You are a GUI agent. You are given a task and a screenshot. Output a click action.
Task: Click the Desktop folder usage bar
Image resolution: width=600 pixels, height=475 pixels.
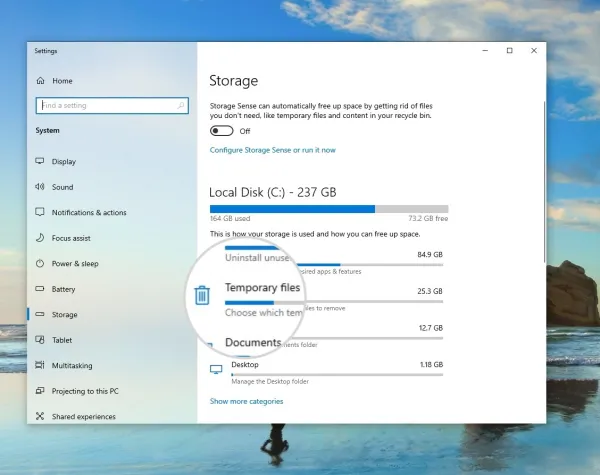337,375
